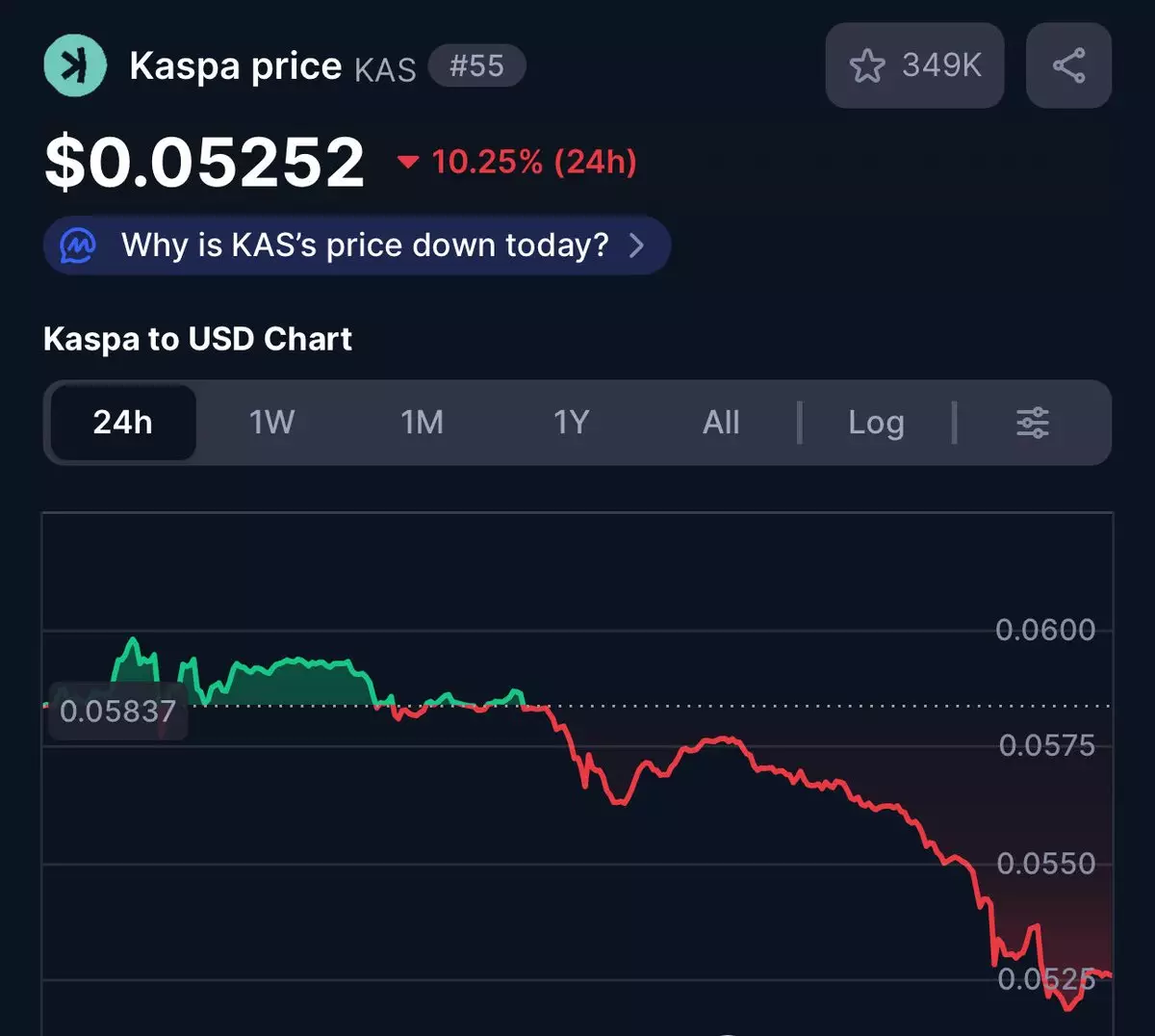
Task: Click the 0.05837 opening price label
Action: click(117, 712)
